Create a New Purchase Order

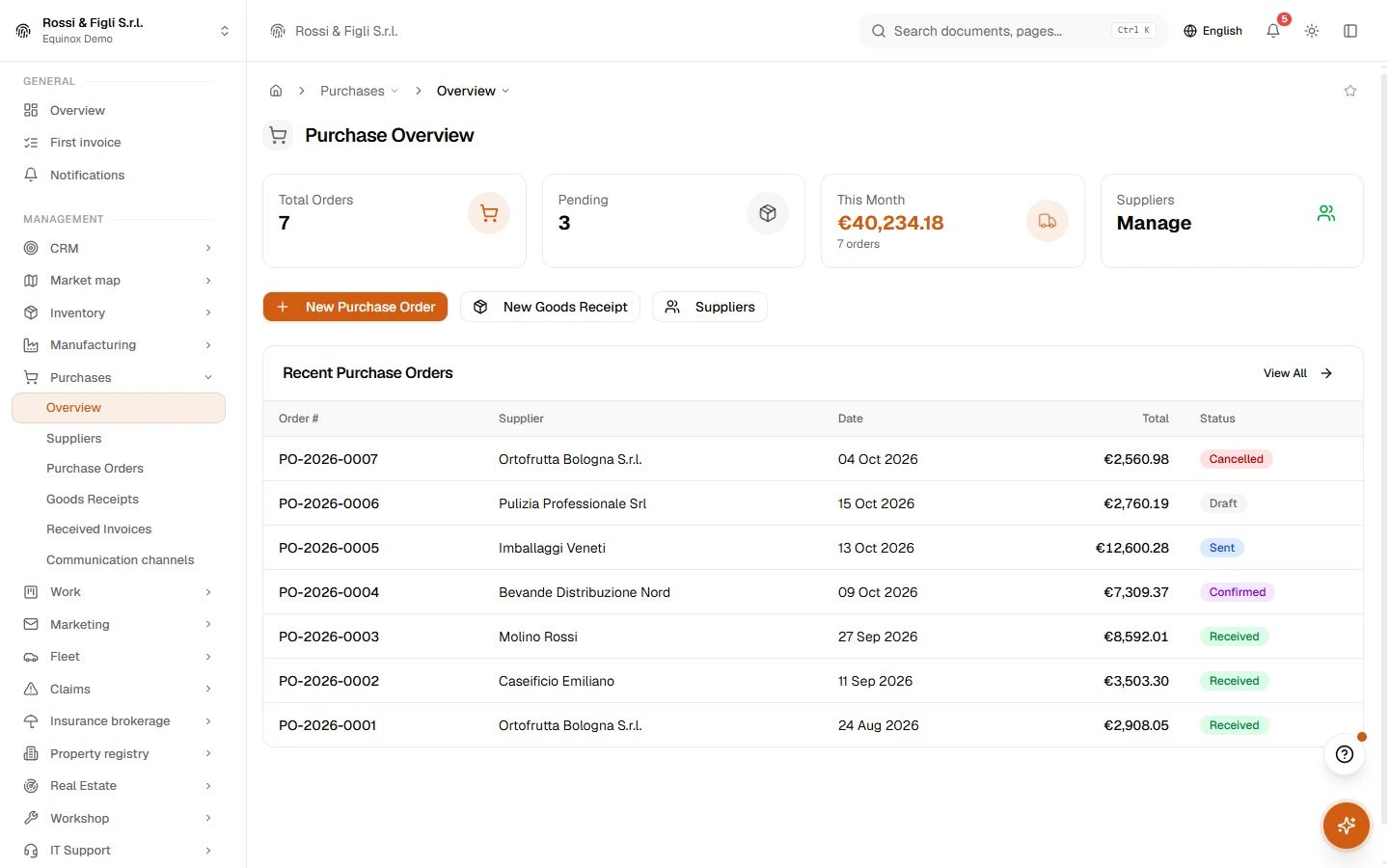click(x=355, y=307)
